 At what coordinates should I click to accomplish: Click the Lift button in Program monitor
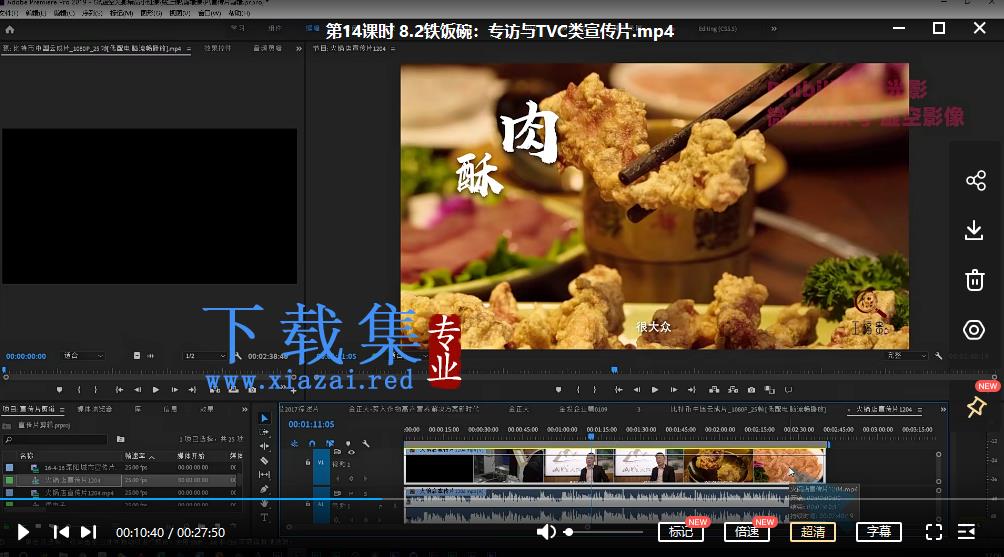[714, 389]
